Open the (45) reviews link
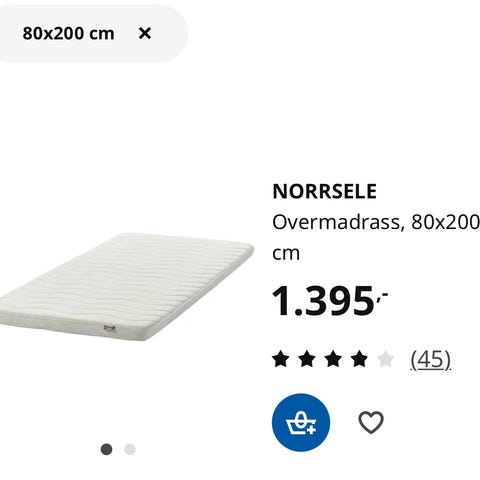The height and width of the screenshot is (480, 480). (x=431, y=359)
